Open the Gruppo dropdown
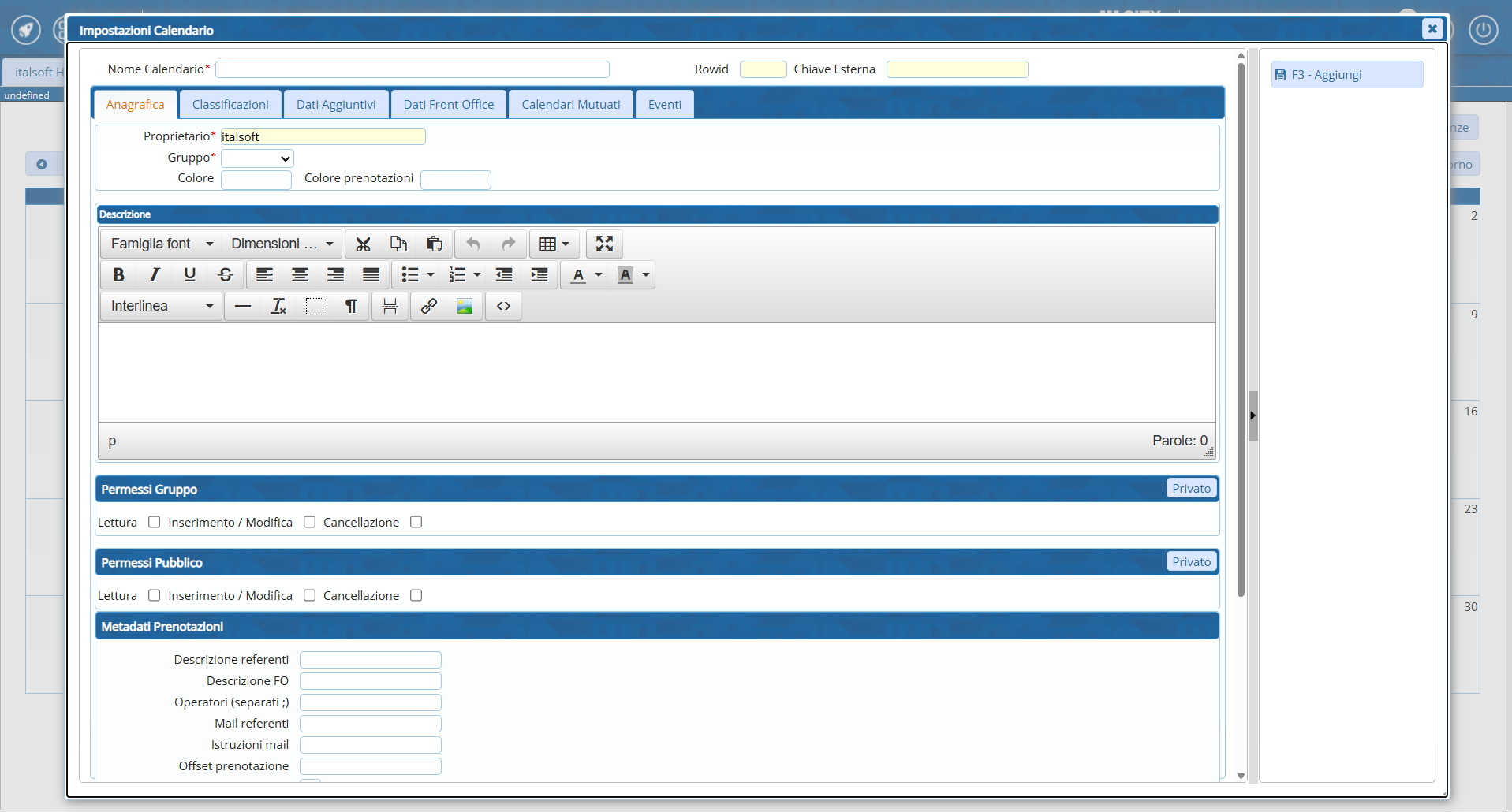1512x812 pixels. (257, 158)
